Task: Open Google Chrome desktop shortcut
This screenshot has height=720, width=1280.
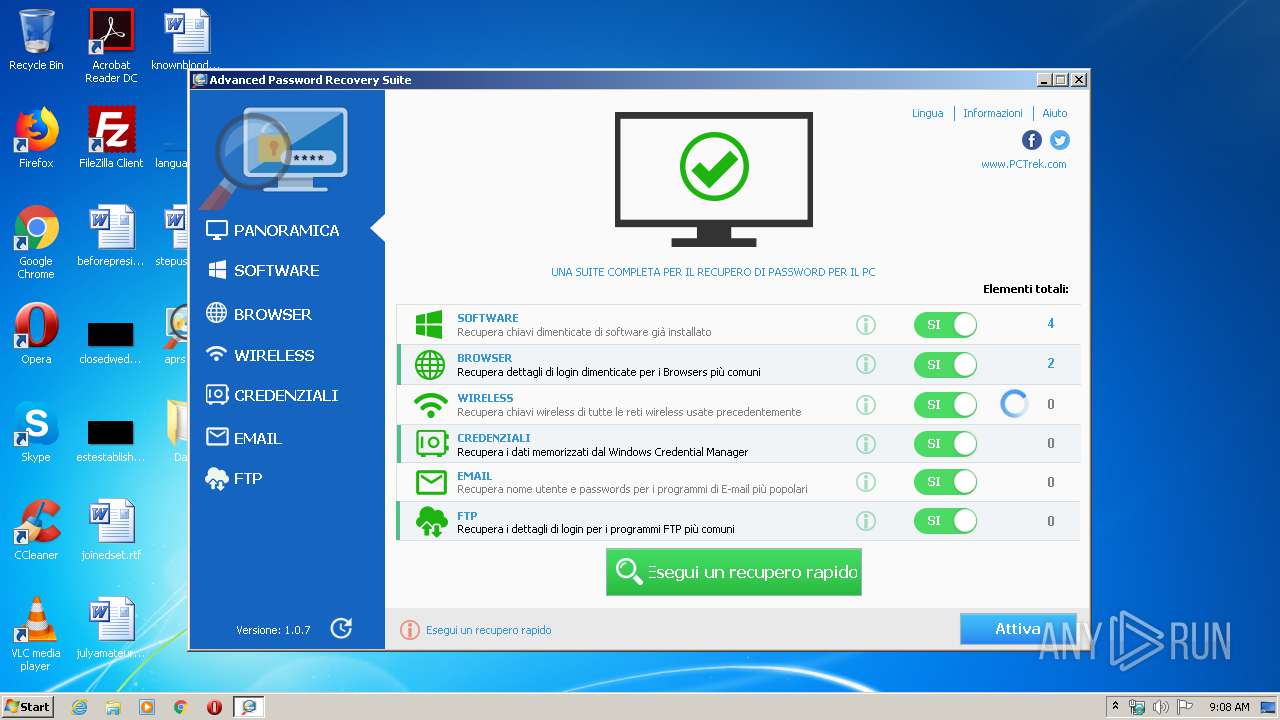Action: click(36, 242)
